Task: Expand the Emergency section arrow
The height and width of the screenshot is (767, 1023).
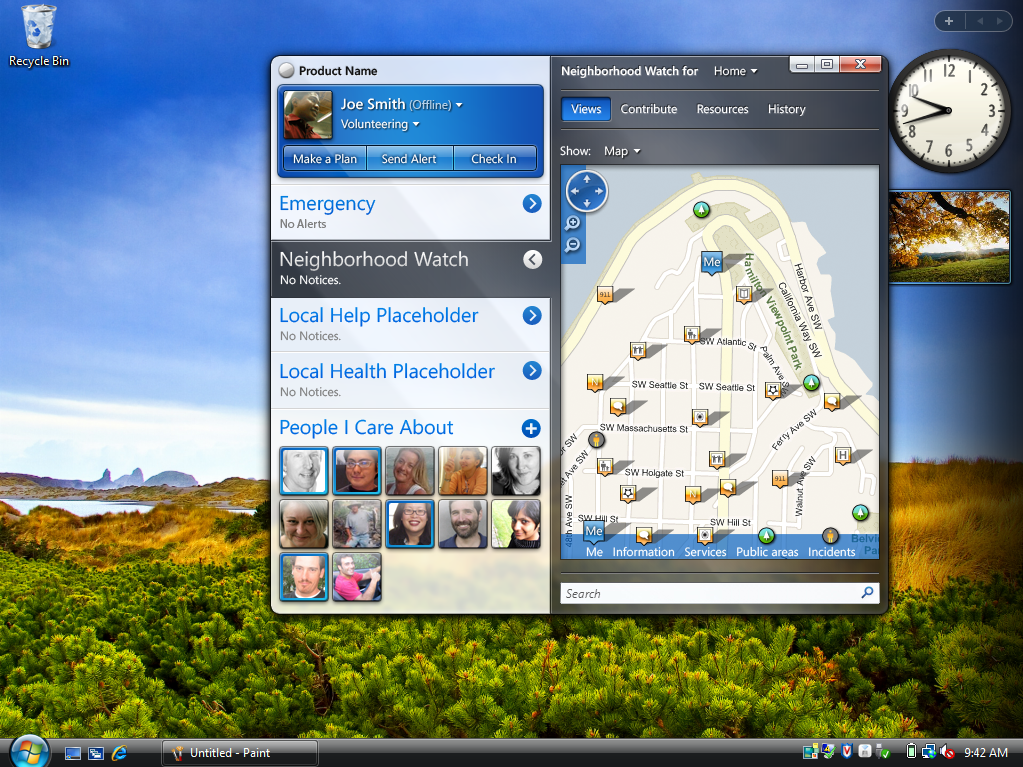Action: [532, 203]
